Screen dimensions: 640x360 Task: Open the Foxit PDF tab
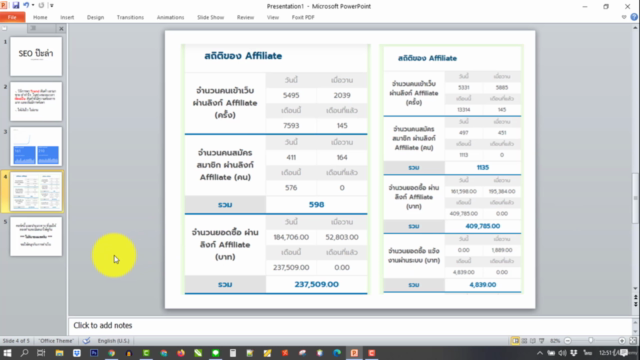303,17
